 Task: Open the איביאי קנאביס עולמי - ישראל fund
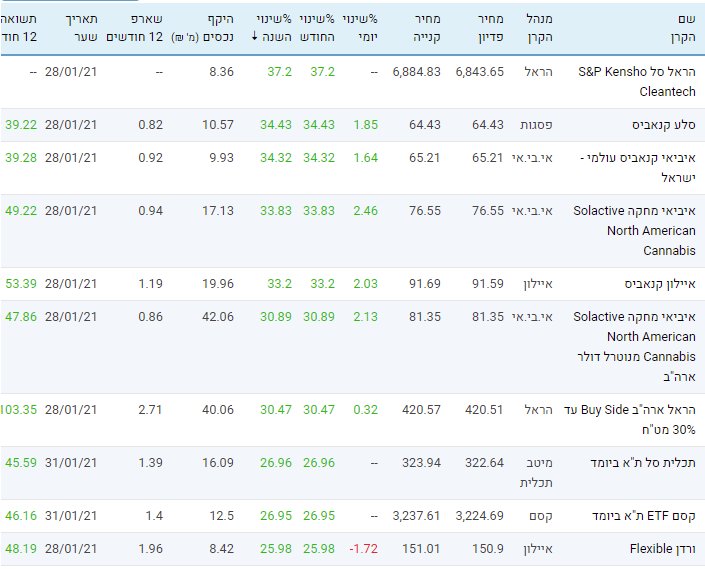coord(638,168)
